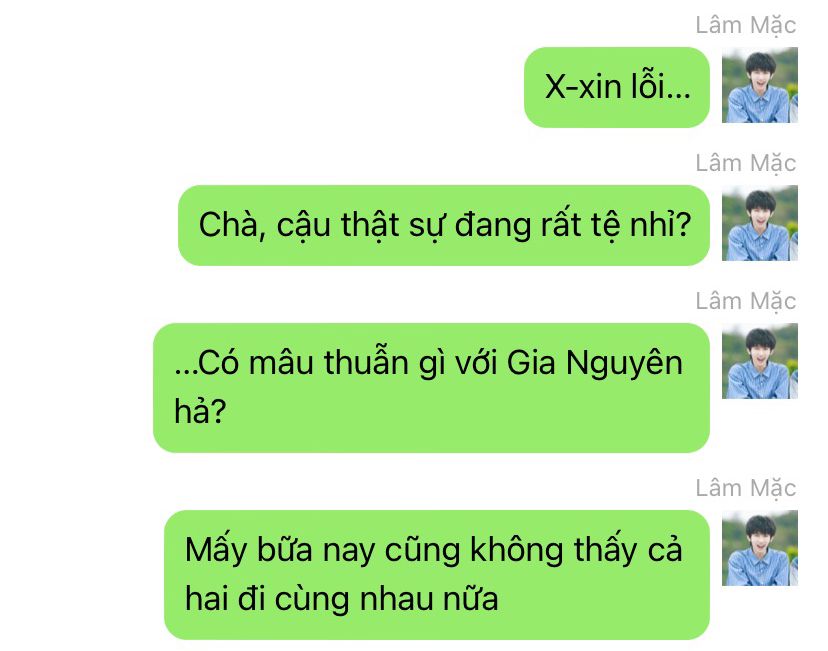Tap avatar next to "Chà, cậu thật sự" message

pyautogui.click(x=759, y=223)
